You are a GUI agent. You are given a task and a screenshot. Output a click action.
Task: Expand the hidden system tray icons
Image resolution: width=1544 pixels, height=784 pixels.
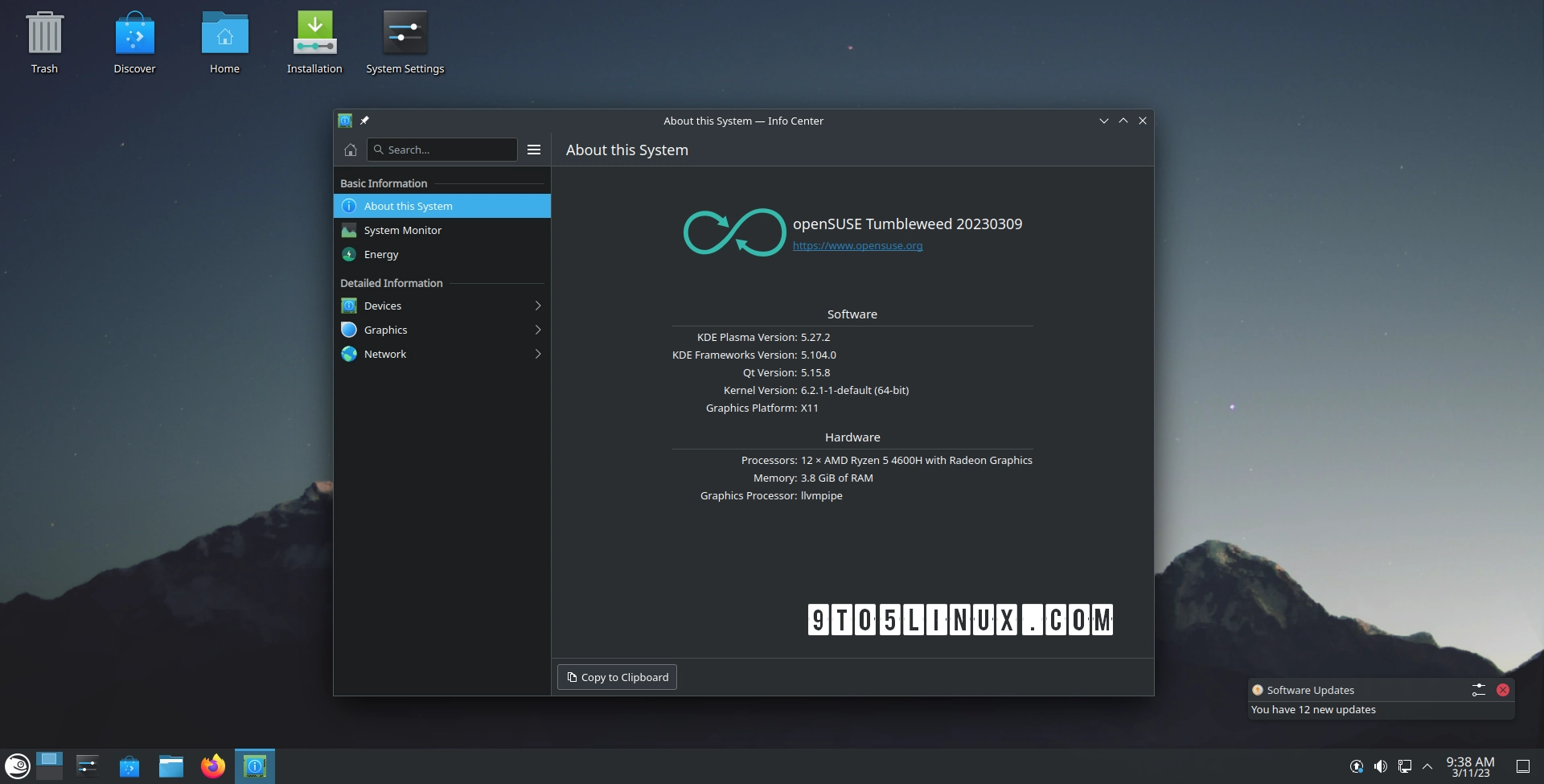click(1427, 766)
